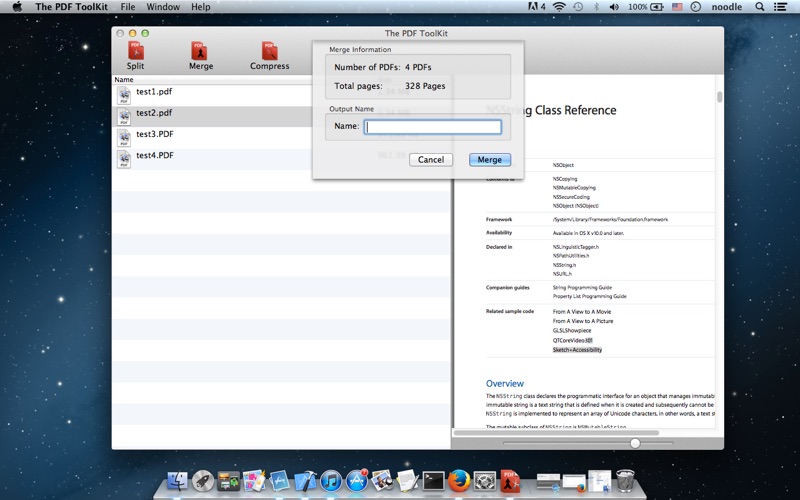Open the App Store in the Dock
Viewport: 800px width, 500px height.
click(357, 481)
